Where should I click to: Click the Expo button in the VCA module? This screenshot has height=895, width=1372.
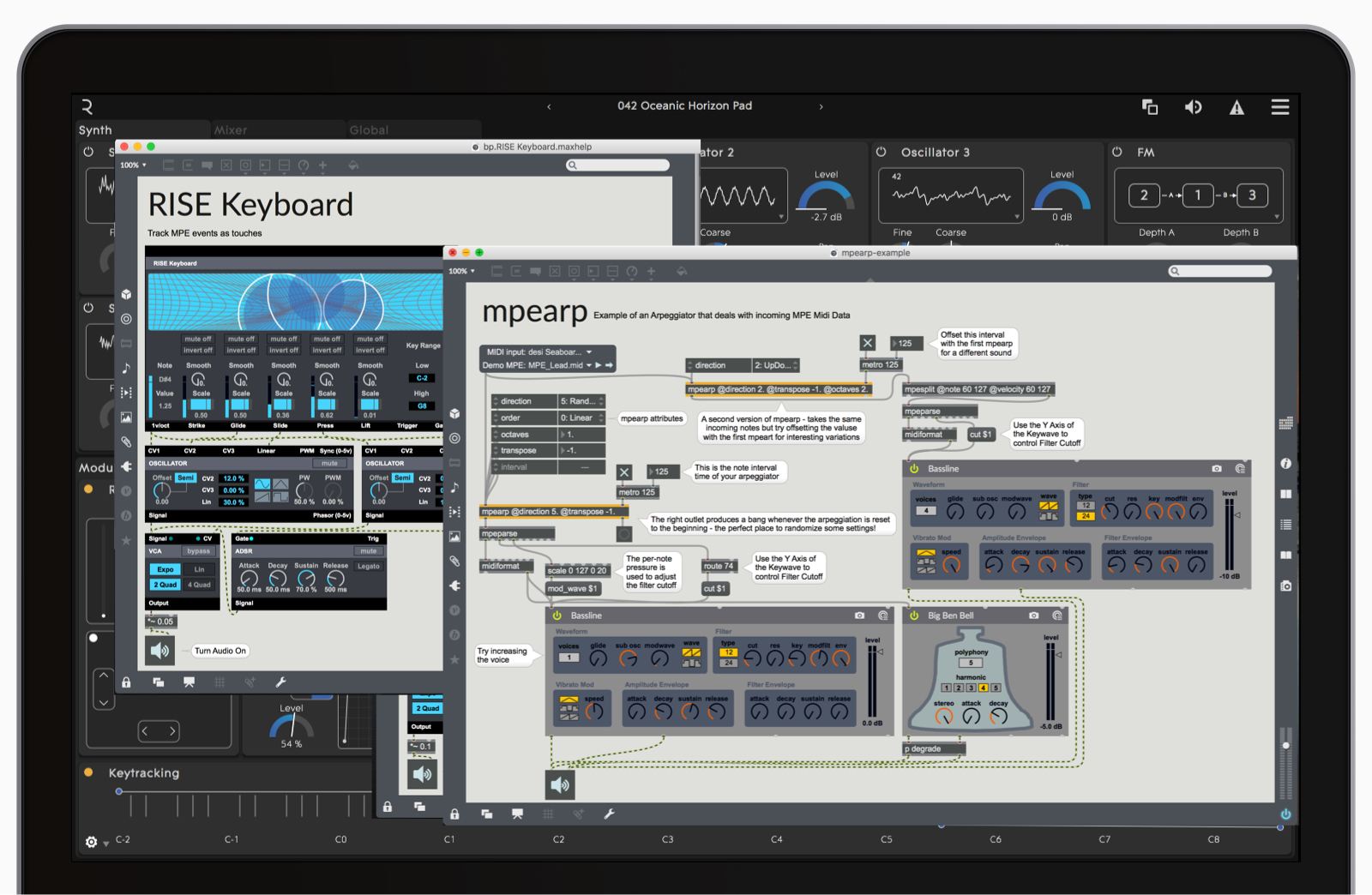(165, 569)
